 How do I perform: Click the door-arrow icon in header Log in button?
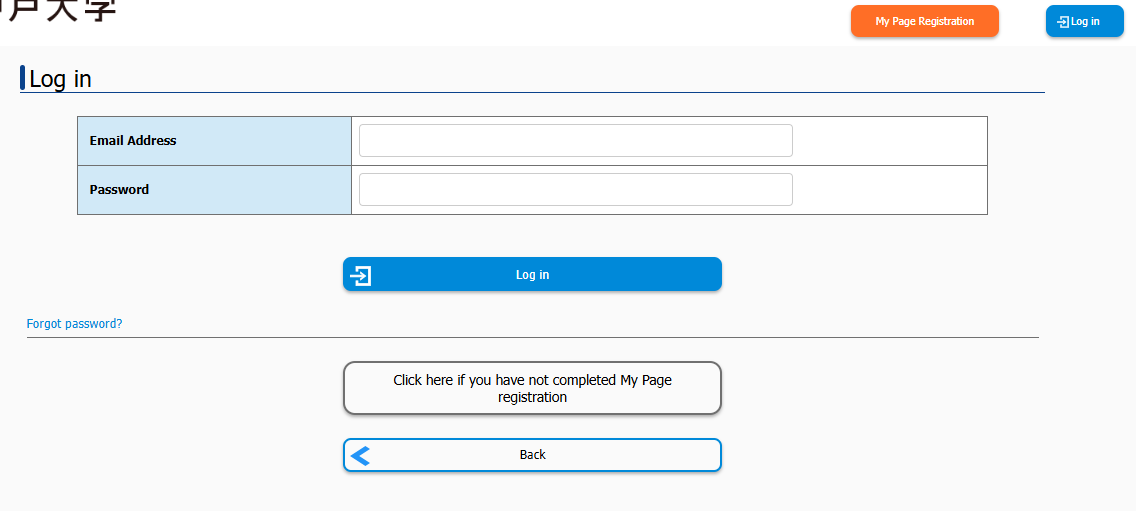pos(1063,22)
